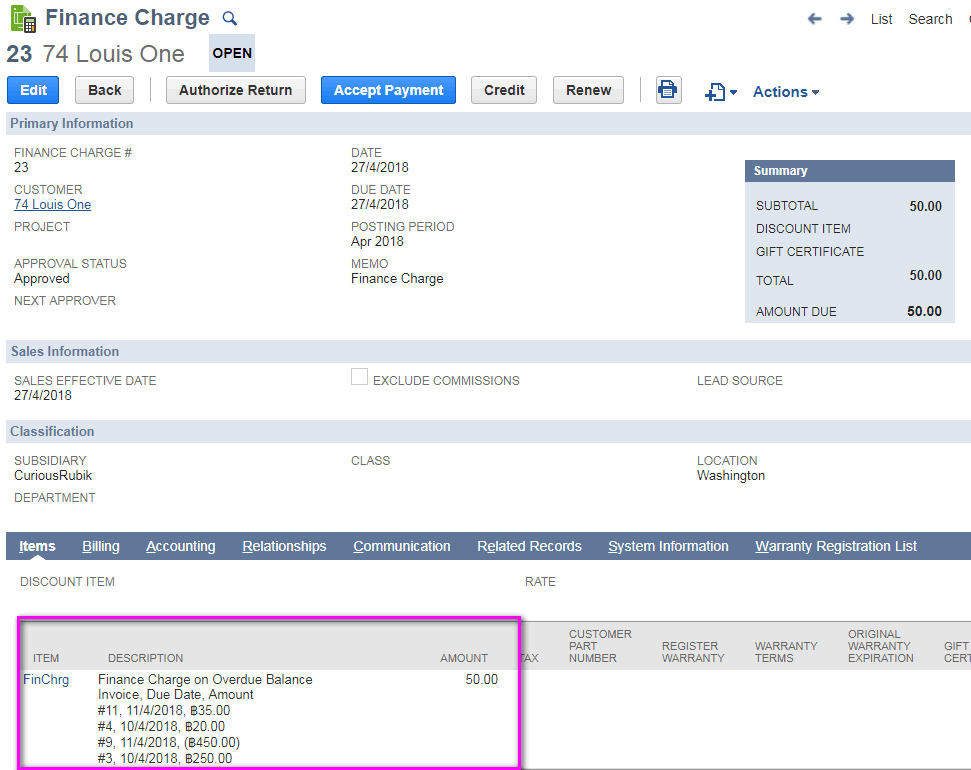Open the Related Records tab
This screenshot has width=971, height=770.
pyautogui.click(x=529, y=546)
